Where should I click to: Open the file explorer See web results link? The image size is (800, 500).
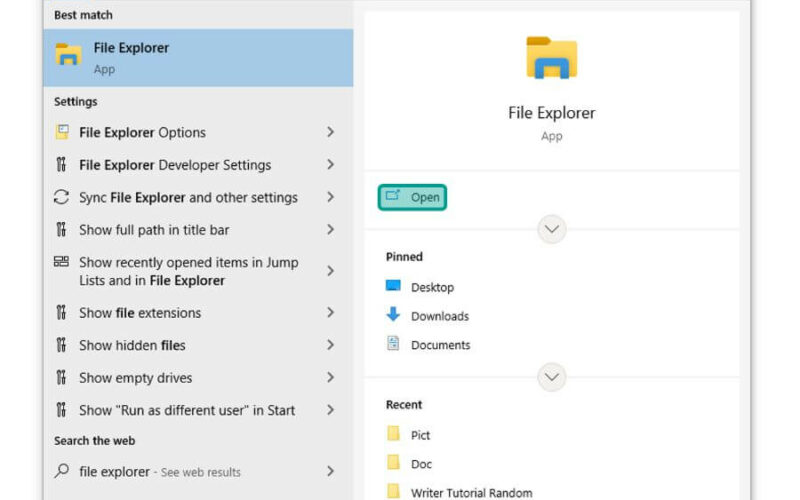point(201,472)
